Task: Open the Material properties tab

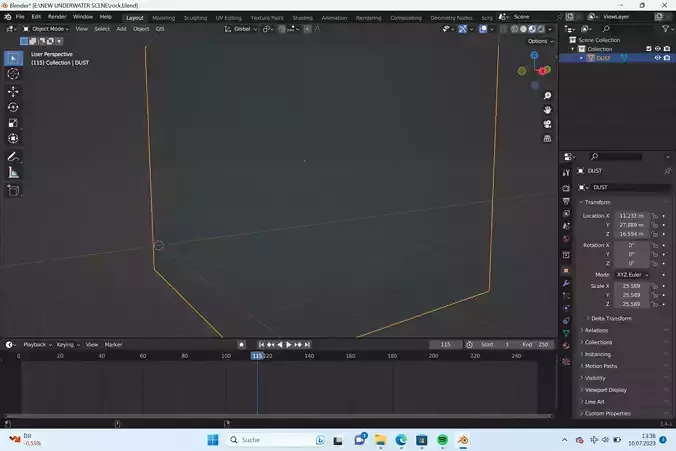Action: pos(566,345)
